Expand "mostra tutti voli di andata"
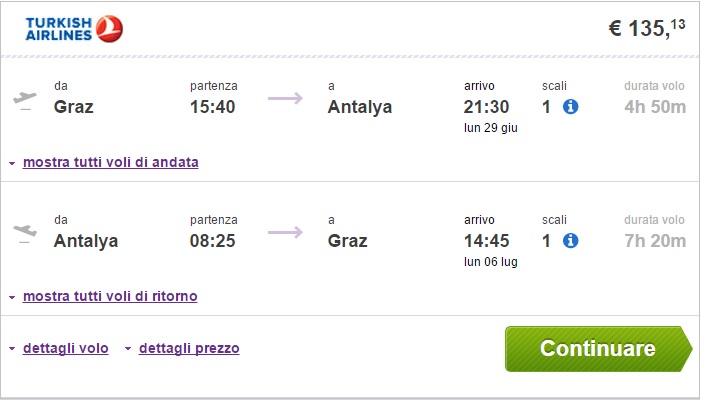This screenshot has width=701, height=400. 110,162
